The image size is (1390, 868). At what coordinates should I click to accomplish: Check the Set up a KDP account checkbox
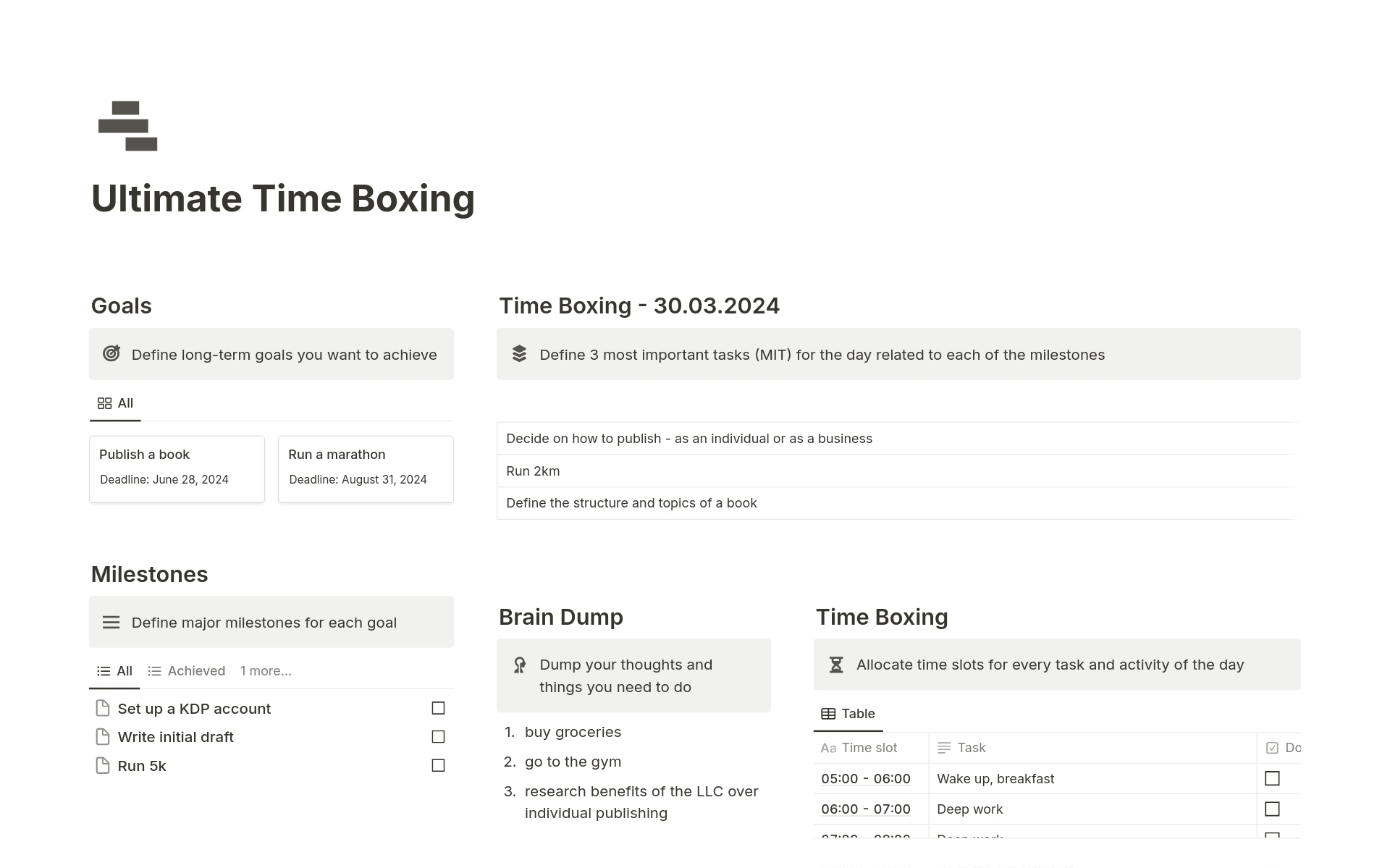pyautogui.click(x=438, y=708)
